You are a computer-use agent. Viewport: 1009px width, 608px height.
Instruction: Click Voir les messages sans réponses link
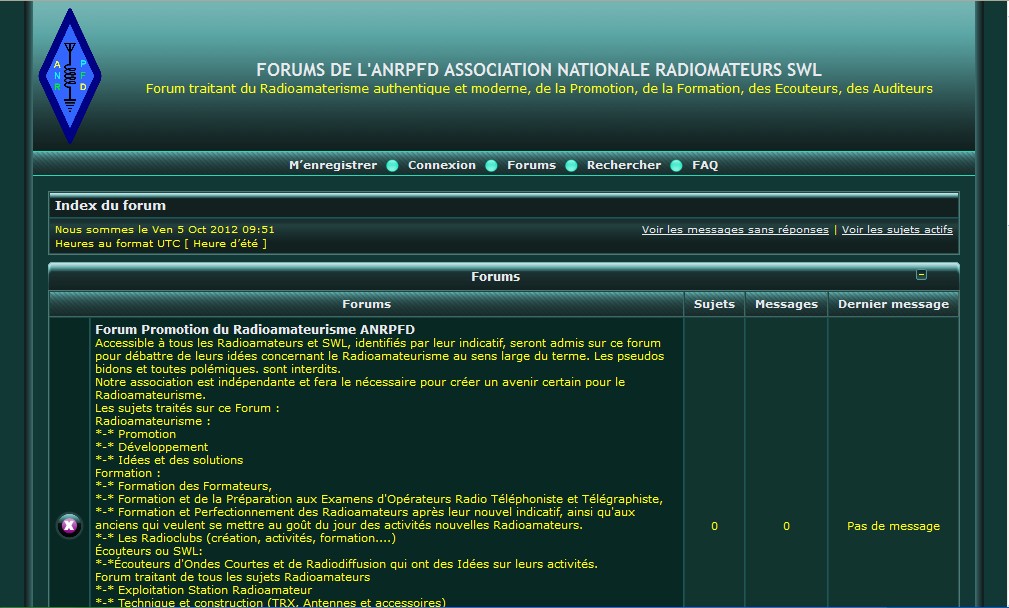click(x=735, y=230)
